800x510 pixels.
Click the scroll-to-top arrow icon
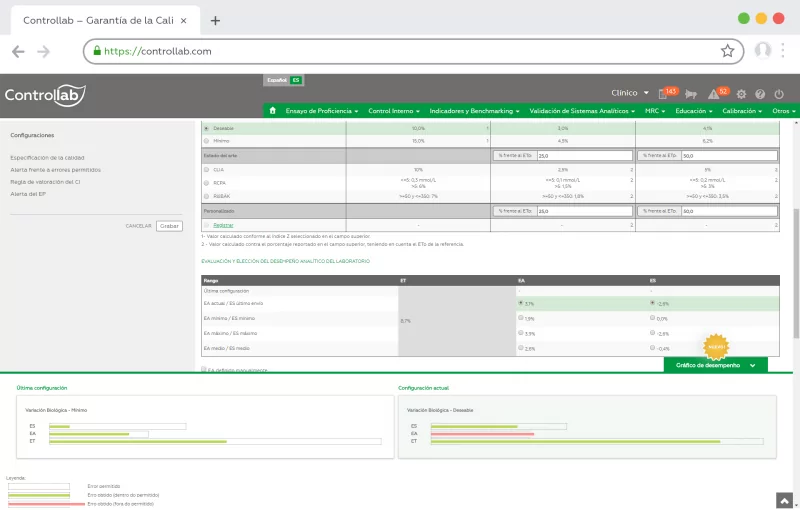pyautogui.click(x=784, y=500)
